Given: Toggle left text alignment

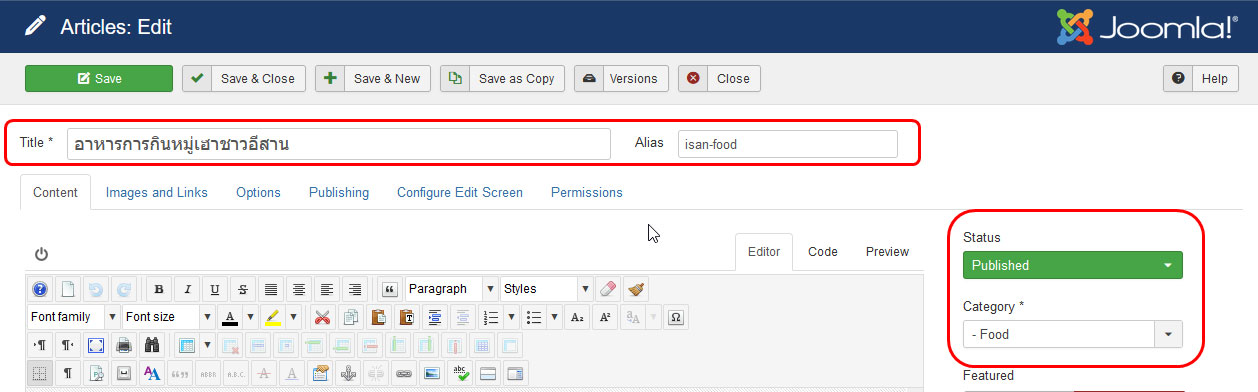Looking at the screenshot, I should coord(327,289).
